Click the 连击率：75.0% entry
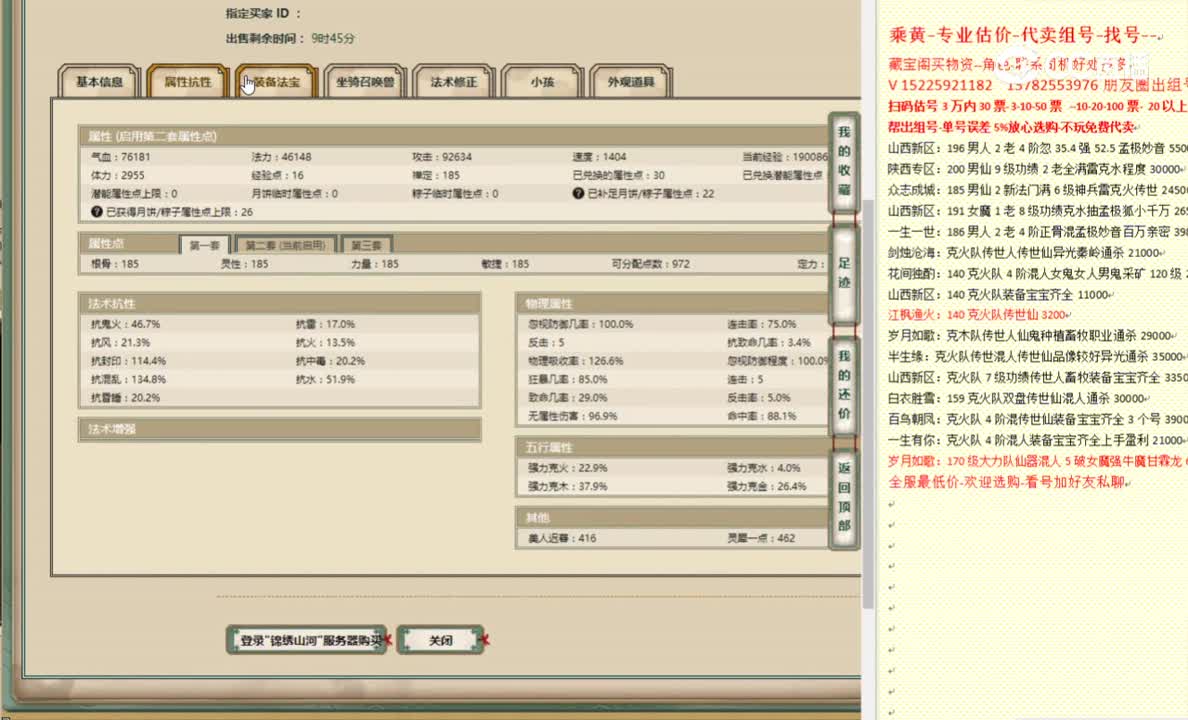This screenshot has width=1188, height=720. 761,324
